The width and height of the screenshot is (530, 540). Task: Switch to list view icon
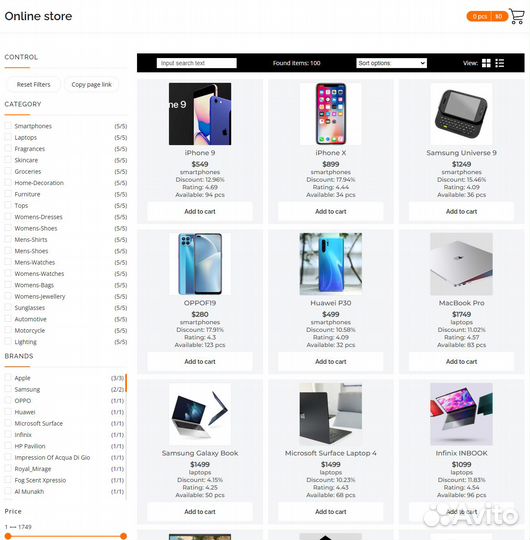pyautogui.click(x=500, y=63)
